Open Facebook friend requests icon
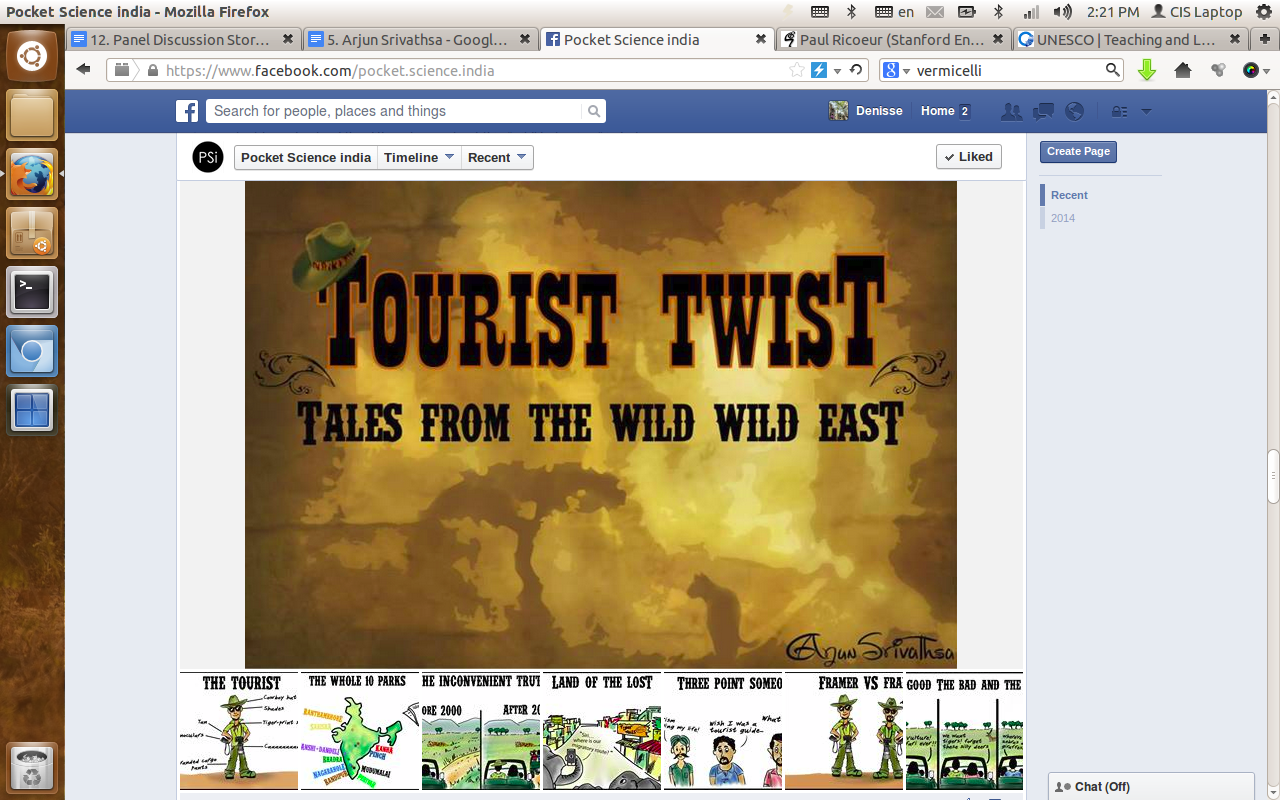Image resolution: width=1280 pixels, height=800 pixels. 1012,111
